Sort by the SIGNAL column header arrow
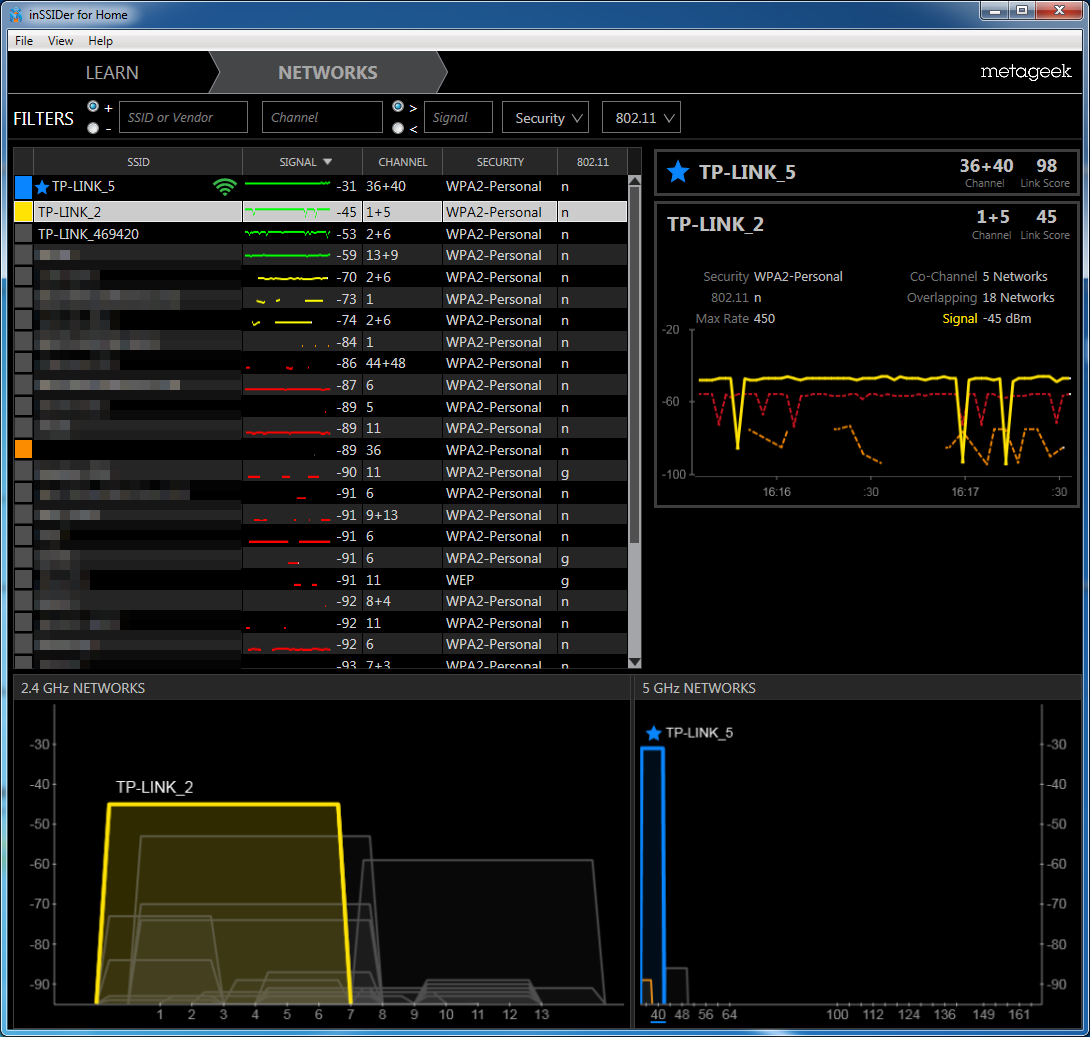 pyautogui.click(x=327, y=162)
